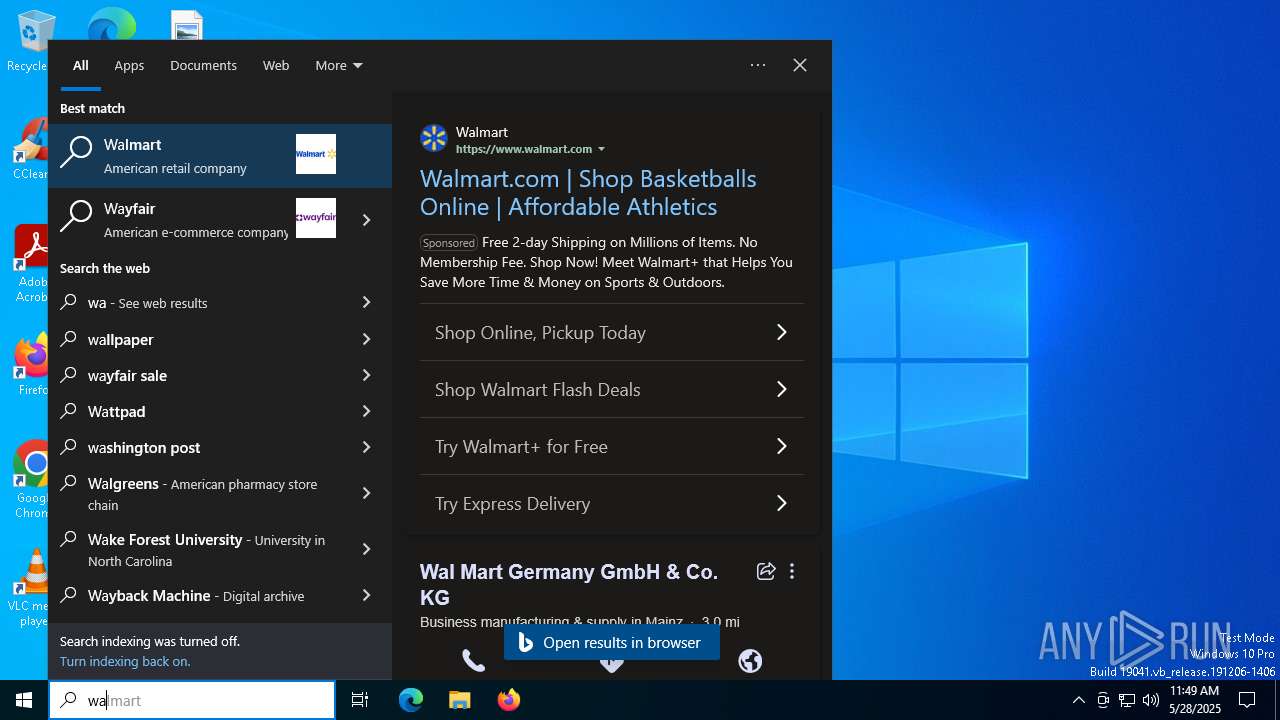Click Turn indexing back on link
Viewport: 1280px width, 720px height.
tap(125, 661)
